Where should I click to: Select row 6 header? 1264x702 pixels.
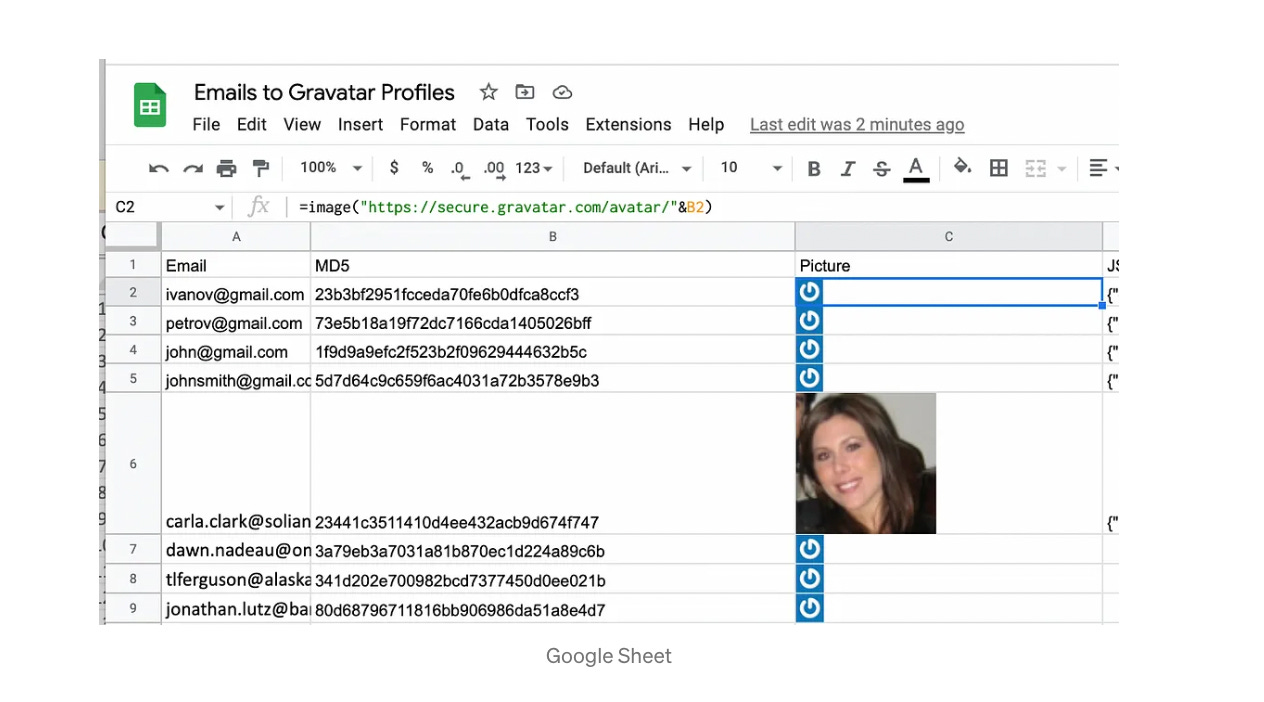pos(133,464)
